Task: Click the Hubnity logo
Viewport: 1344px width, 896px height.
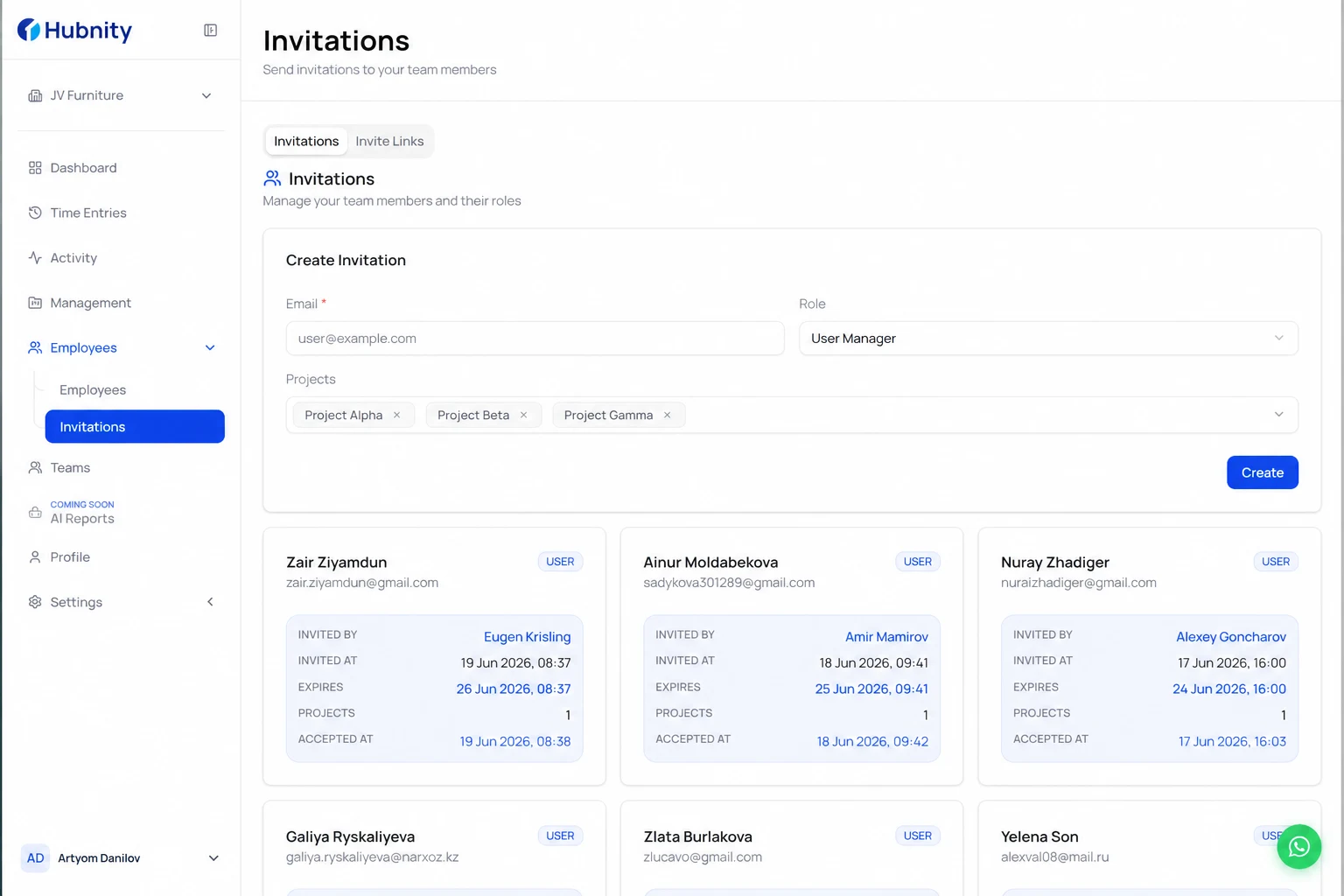Action: (74, 31)
